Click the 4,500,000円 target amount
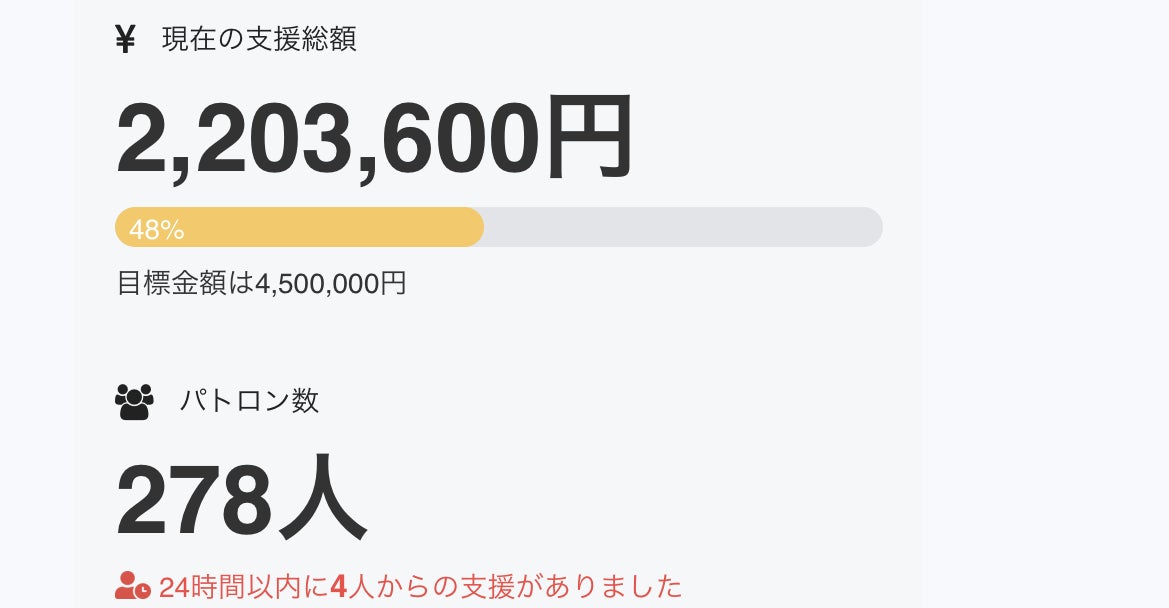This screenshot has height=608, width=1169. pyautogui.click(x=331, y=283)
